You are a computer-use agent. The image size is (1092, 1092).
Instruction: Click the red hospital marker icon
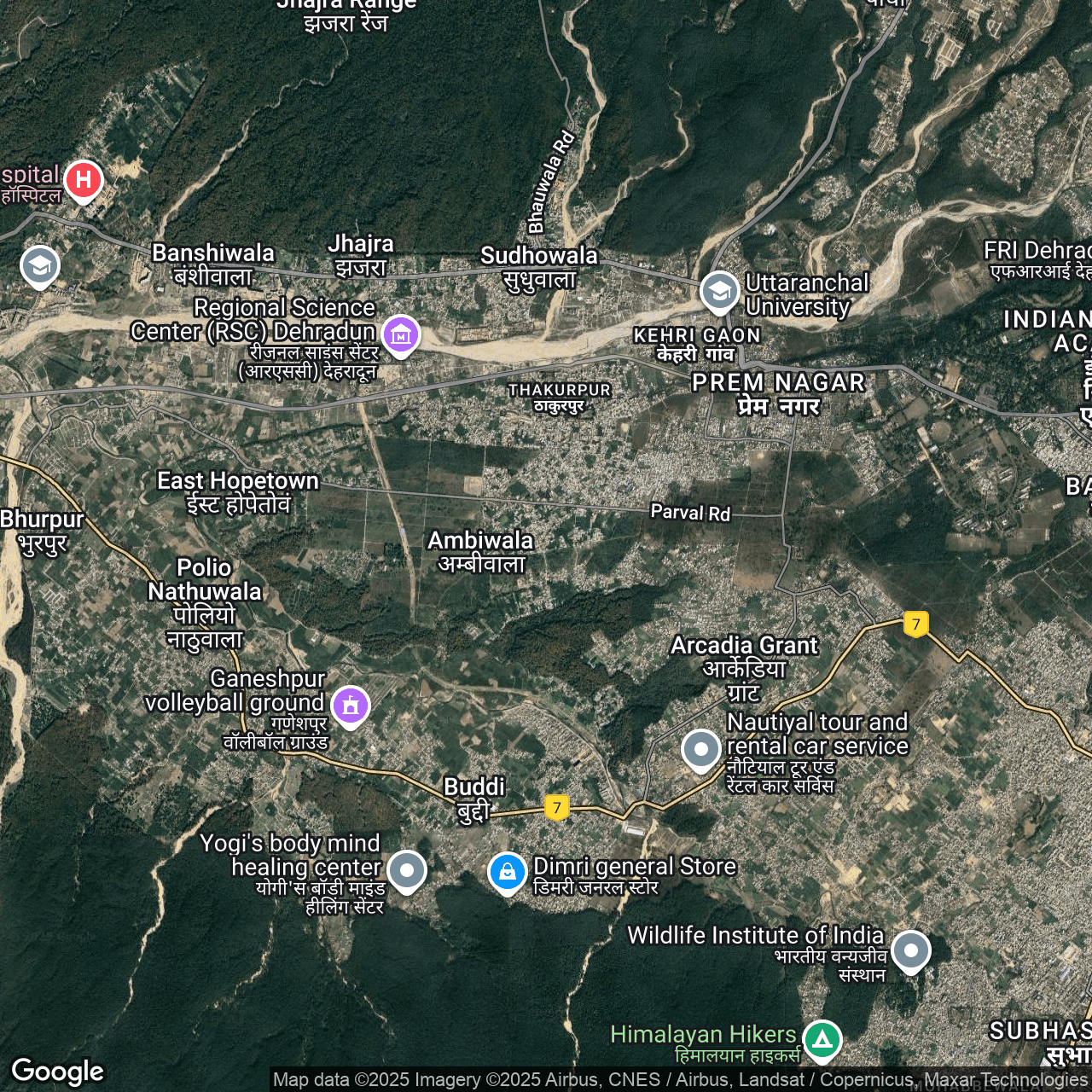tap(84, 180)
